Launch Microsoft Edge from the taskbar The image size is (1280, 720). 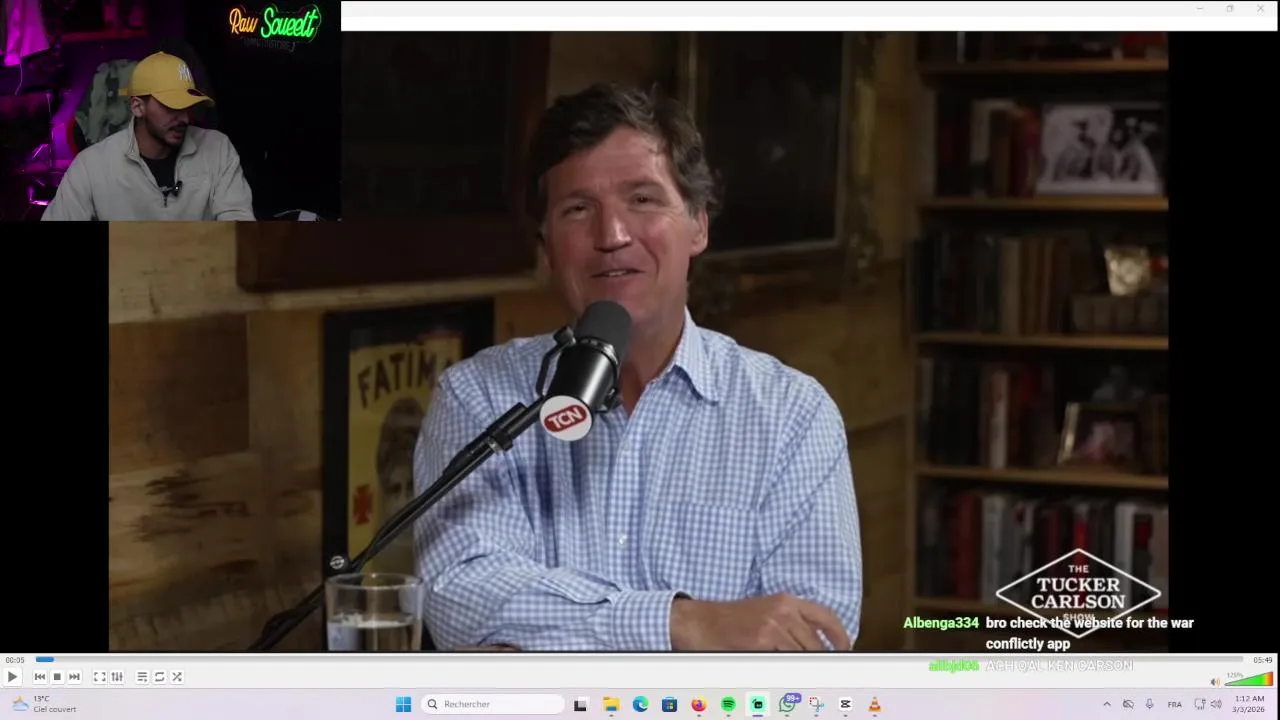[640, 704]
